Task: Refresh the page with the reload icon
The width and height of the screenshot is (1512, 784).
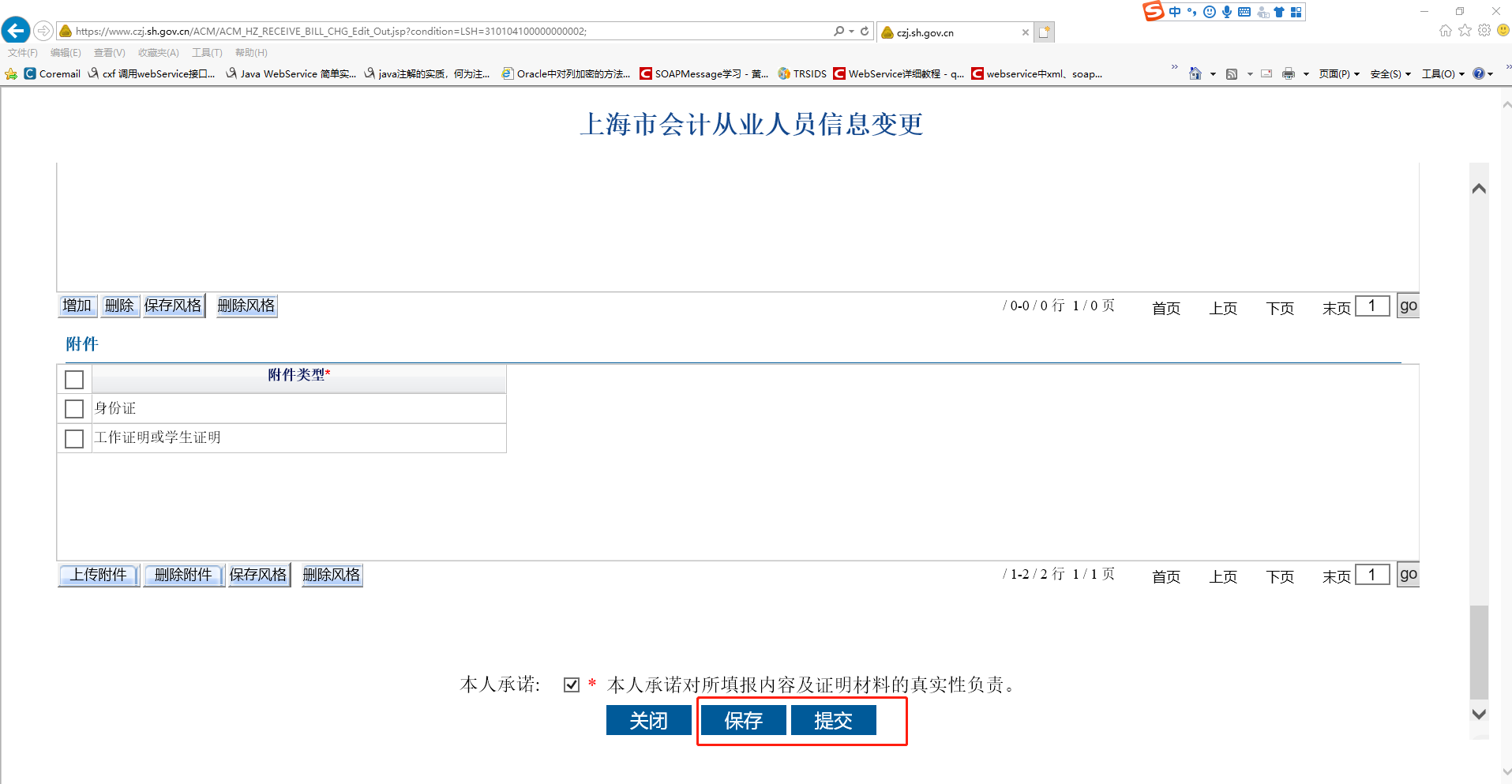Action: click(x=865, y=32)
